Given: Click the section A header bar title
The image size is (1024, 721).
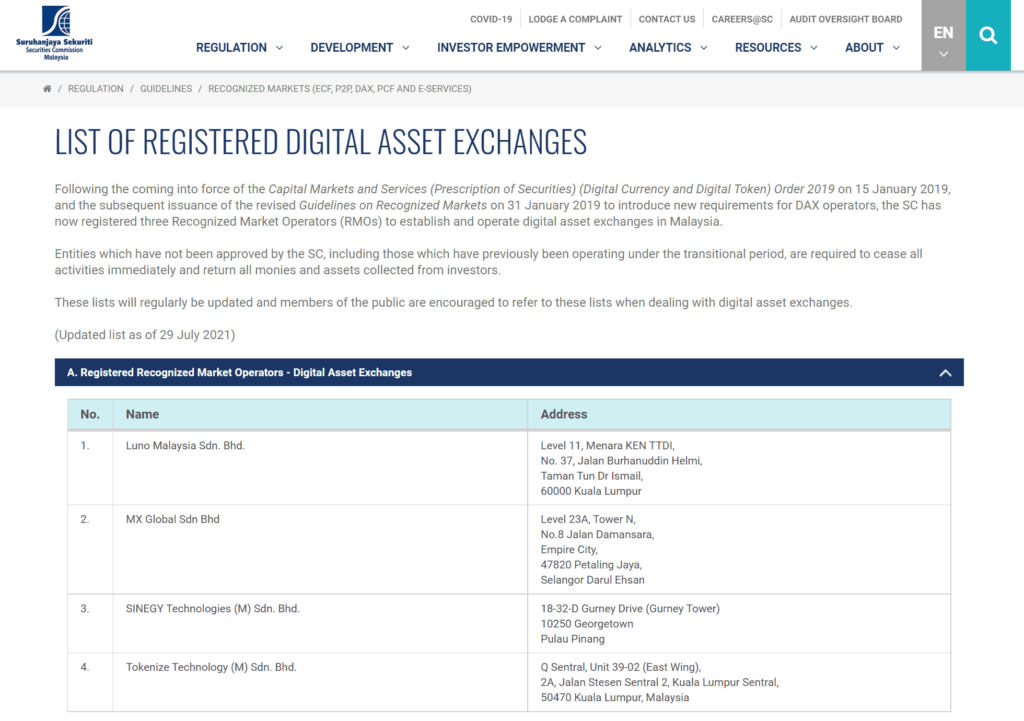Looking at the screenshot, I should coord(240,372).
